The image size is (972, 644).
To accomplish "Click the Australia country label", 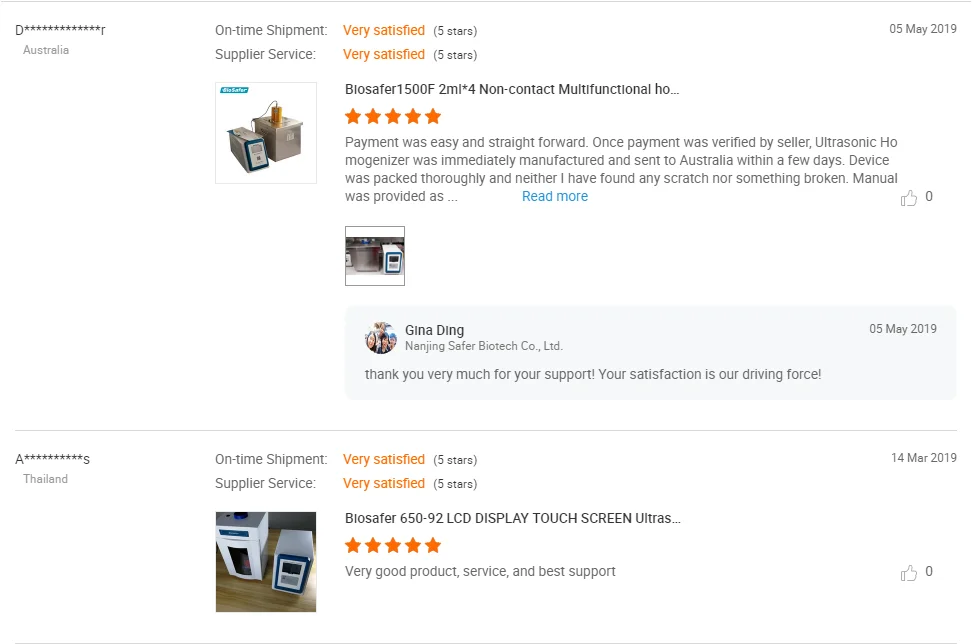I will click(x=46, y=50).
